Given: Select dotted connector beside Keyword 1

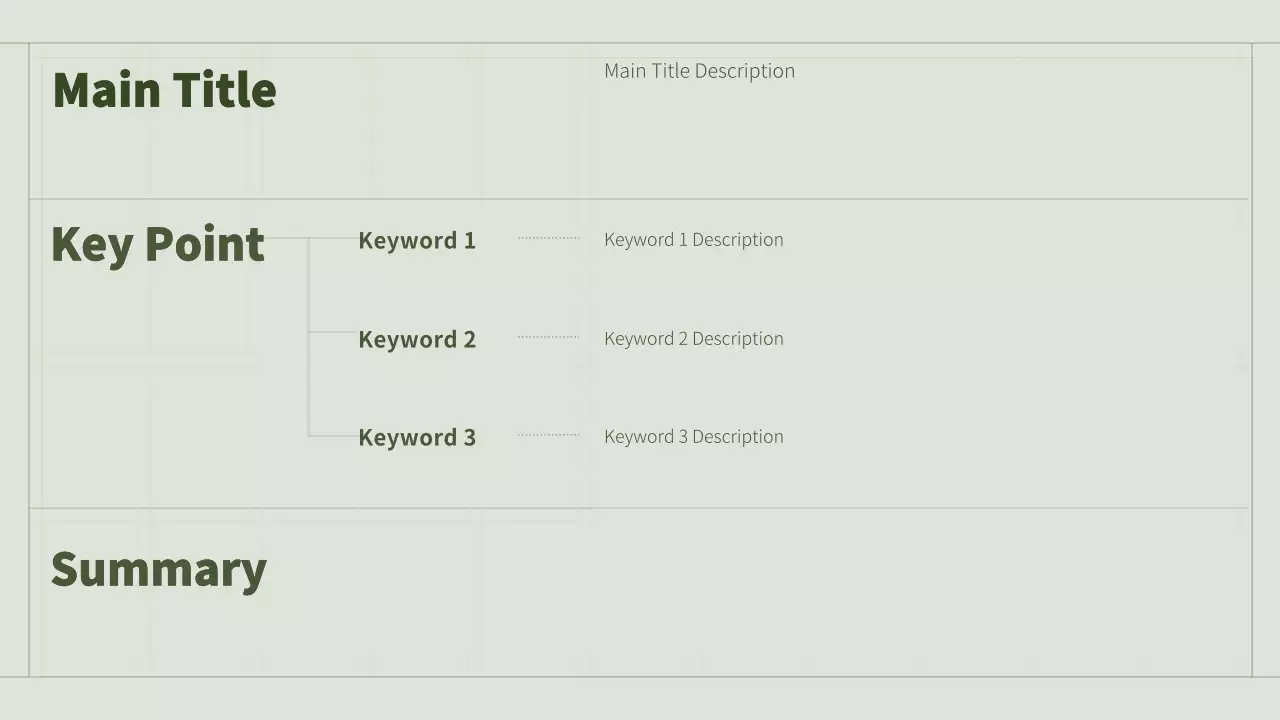Looking at the screenshot, I should [x=548, y=238].
